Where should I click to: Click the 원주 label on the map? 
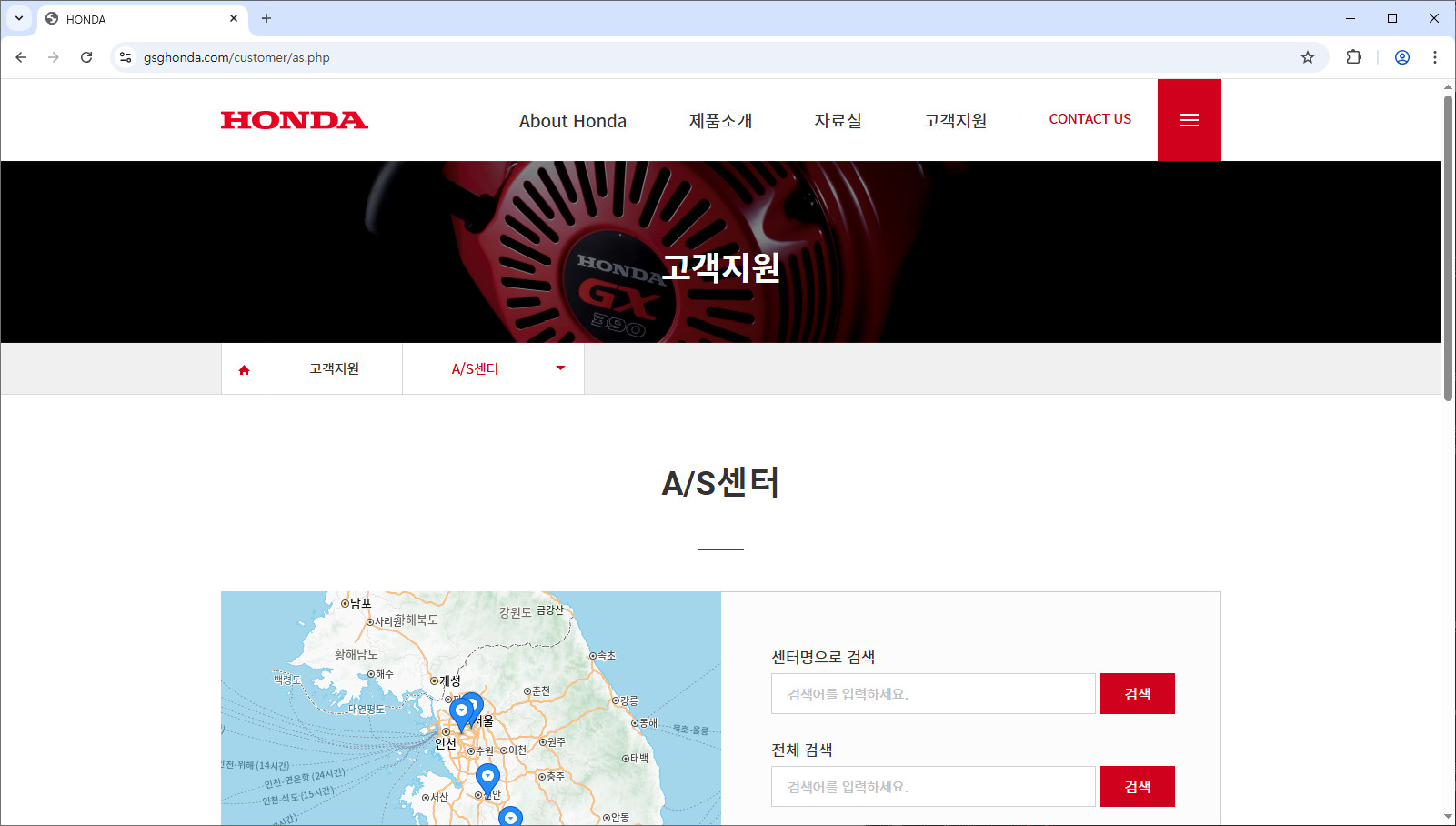(x=556, y=742)
